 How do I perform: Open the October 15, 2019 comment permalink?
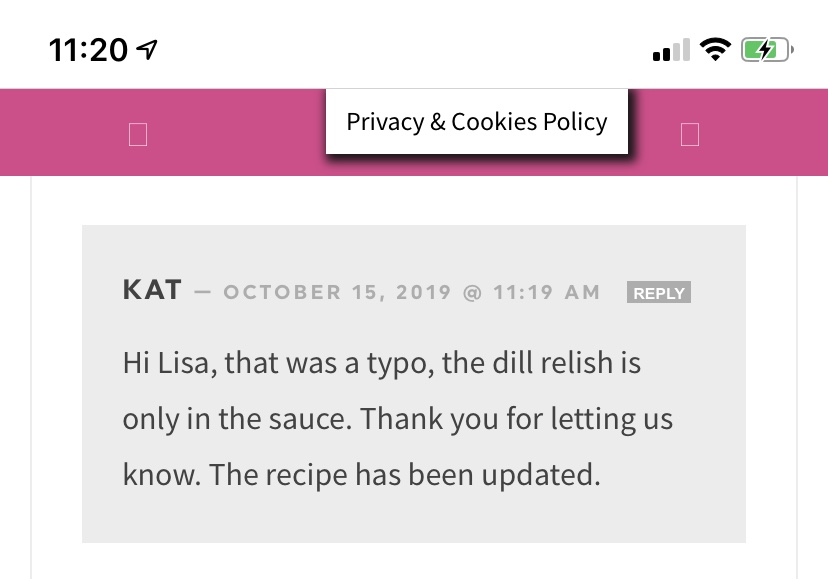[412, 292]
